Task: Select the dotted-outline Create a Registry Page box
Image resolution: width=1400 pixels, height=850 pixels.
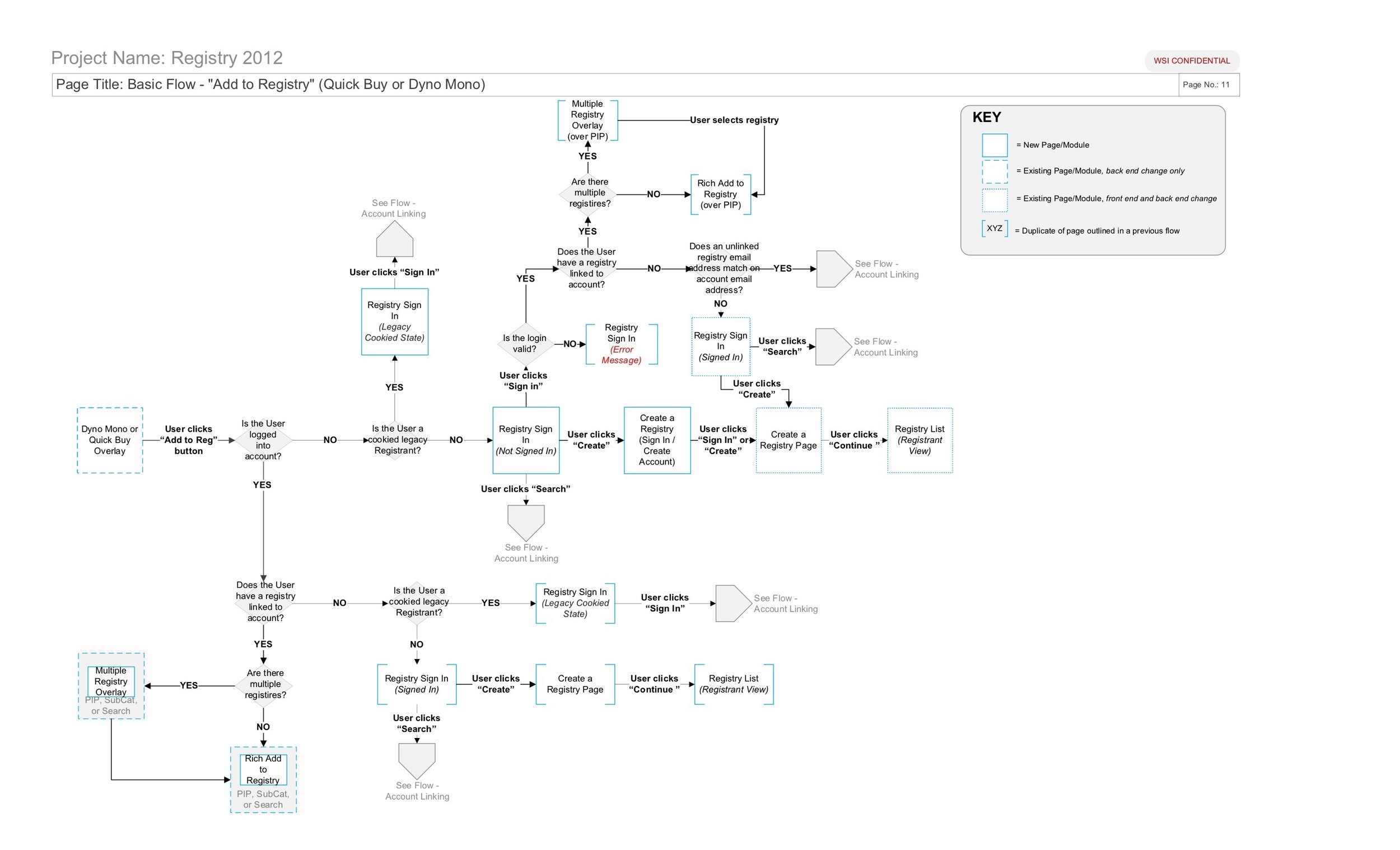Action: point(788,440)
